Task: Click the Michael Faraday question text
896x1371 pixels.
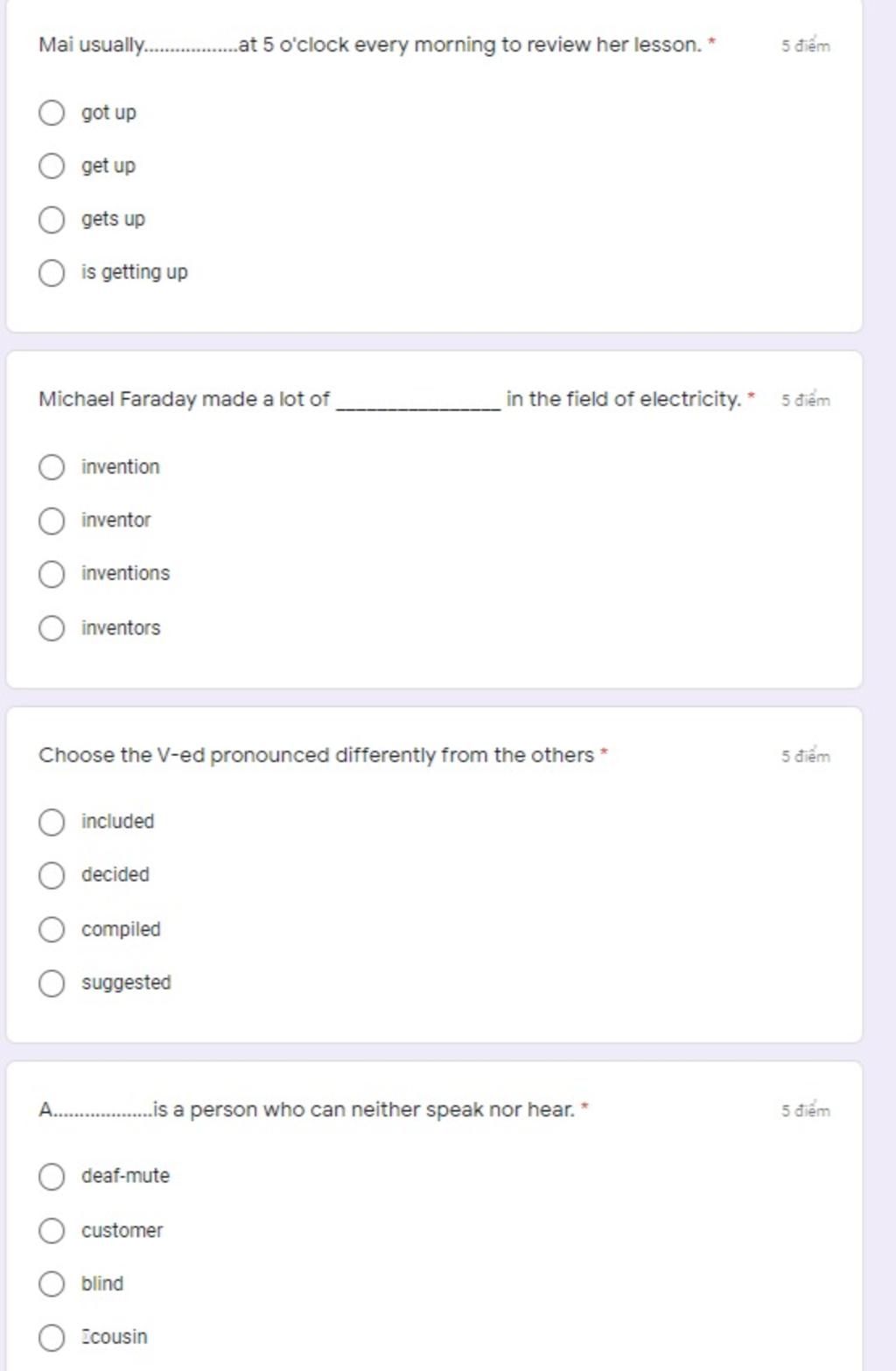Action: (389, 400)
